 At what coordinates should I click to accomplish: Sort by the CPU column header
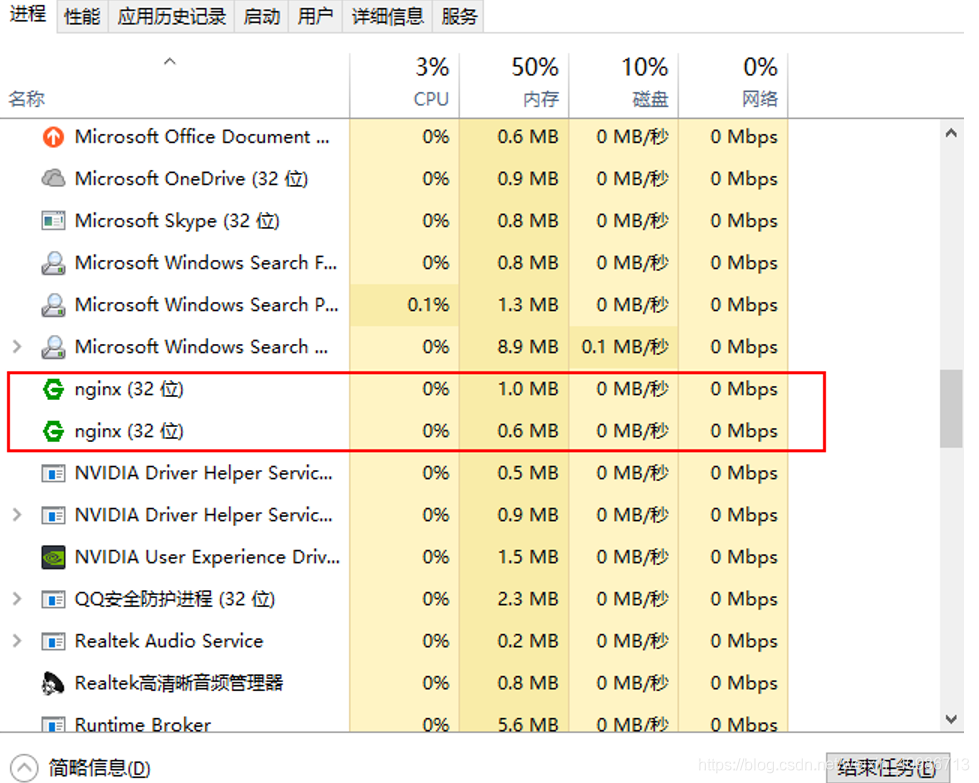(405, 85)
